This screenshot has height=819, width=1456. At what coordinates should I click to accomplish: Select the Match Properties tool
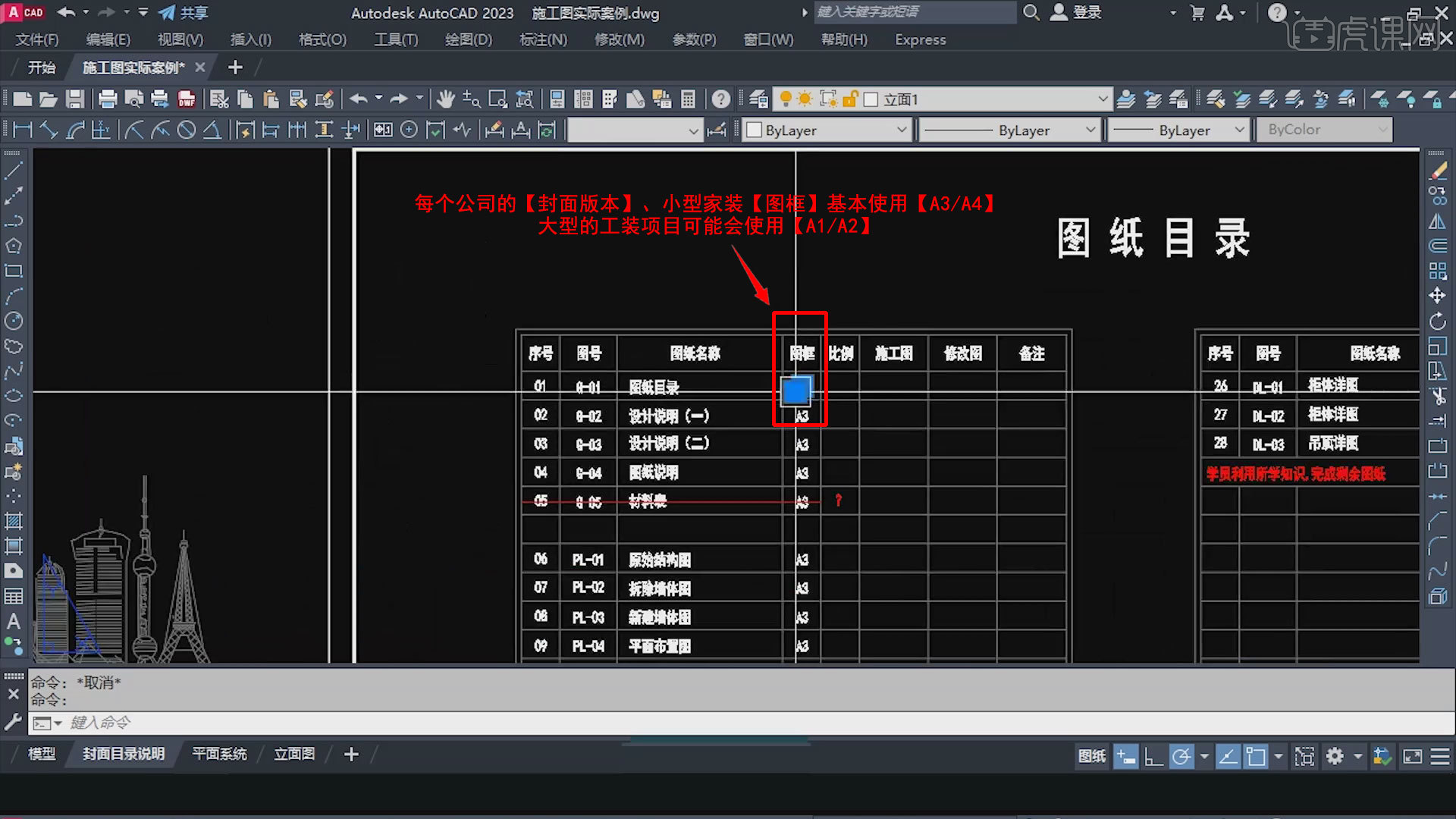click(x=299, y=99)
